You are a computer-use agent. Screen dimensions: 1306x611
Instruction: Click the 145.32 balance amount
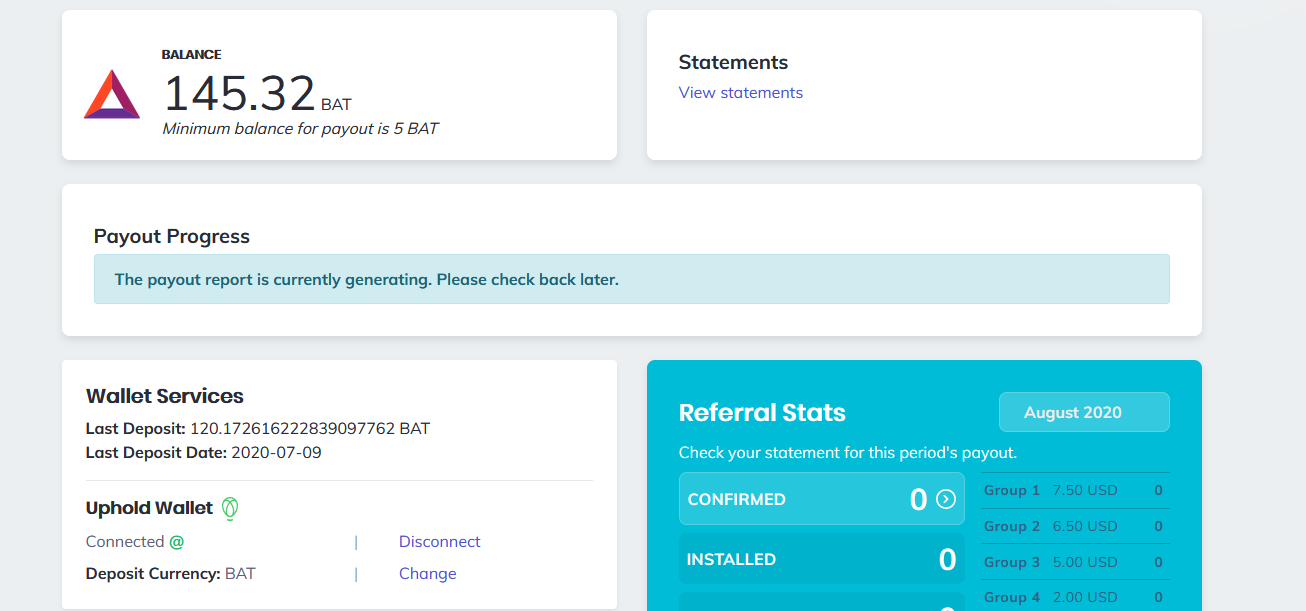239,94
